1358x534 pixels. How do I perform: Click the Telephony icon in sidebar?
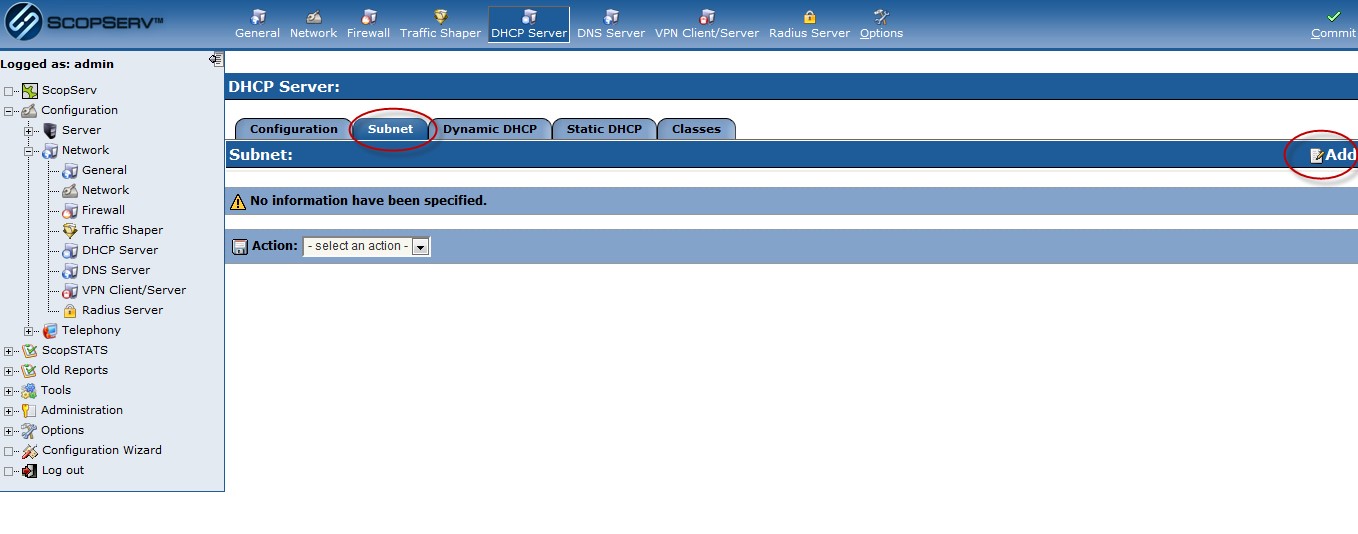tap(50, 330)
